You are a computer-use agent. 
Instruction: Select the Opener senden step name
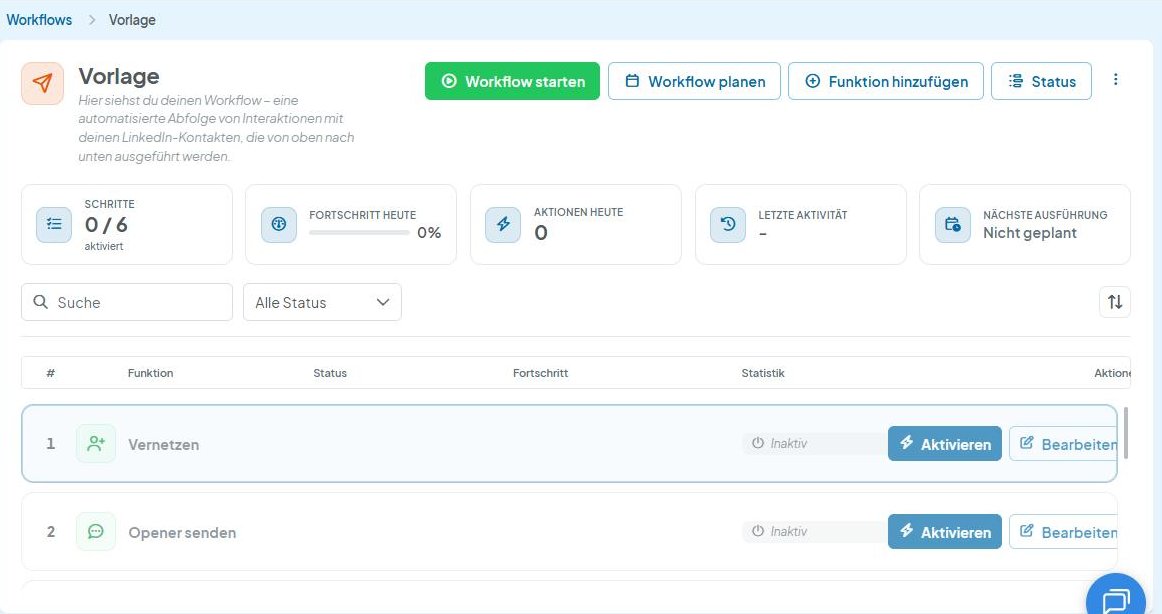pos(182,533)
